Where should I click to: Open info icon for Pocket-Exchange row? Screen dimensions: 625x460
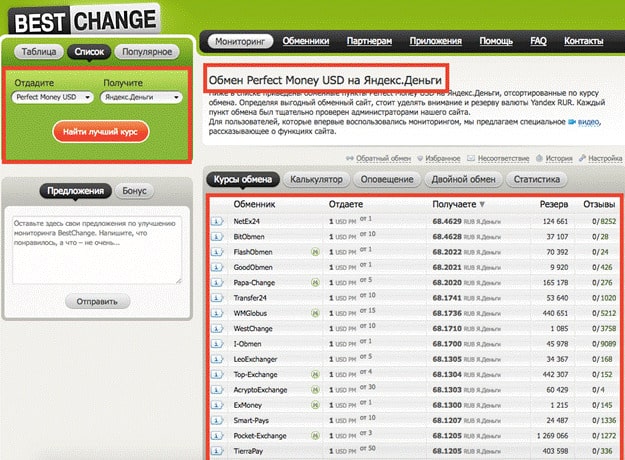tap(217, 436)
